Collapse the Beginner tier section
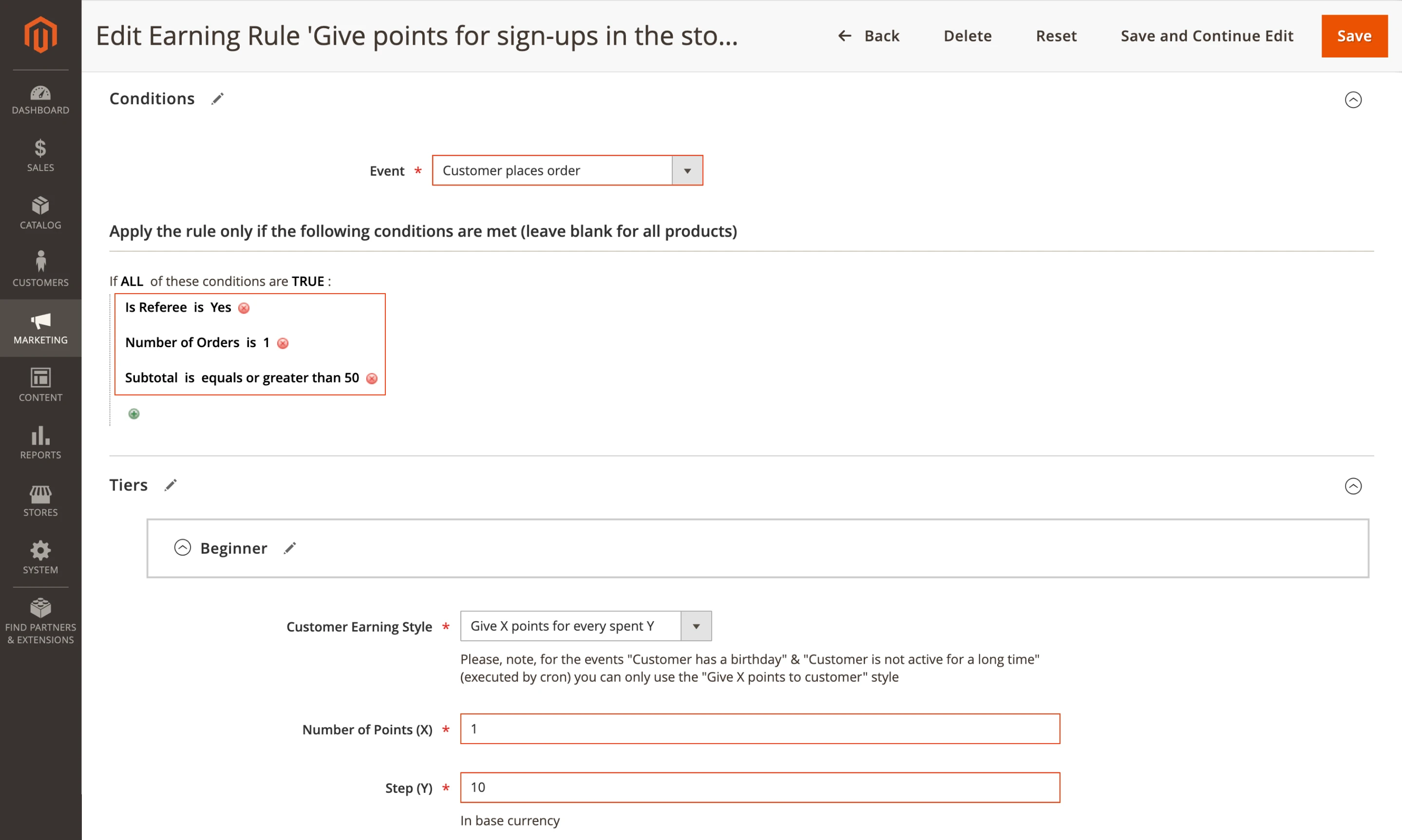1402x840 pixels. click(x=182, y=547)
